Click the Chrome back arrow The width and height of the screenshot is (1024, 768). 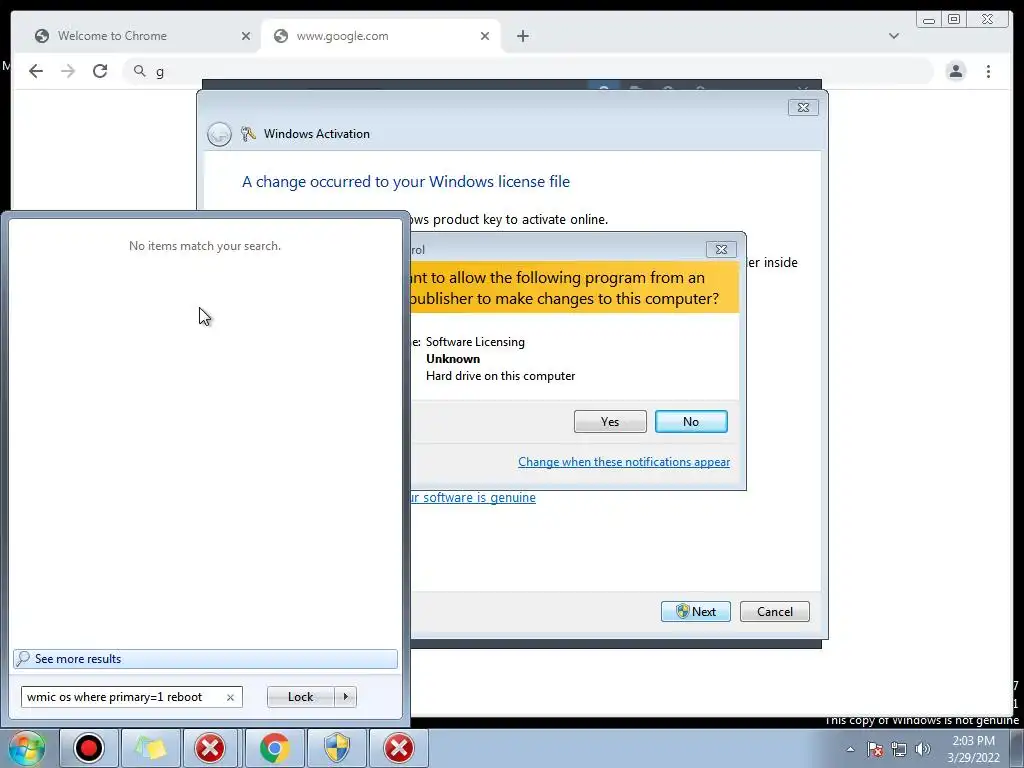coord(36,71)
